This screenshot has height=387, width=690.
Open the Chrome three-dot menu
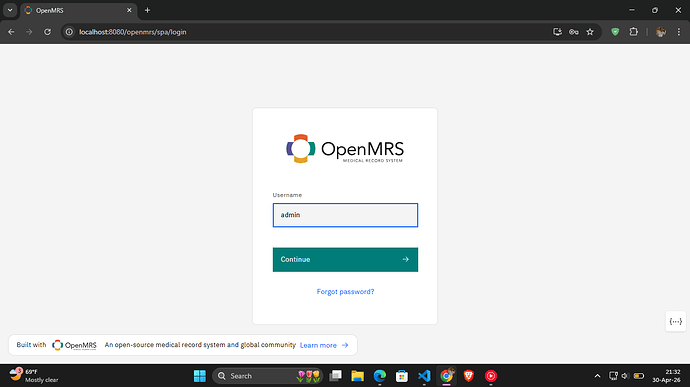(679, 32)
